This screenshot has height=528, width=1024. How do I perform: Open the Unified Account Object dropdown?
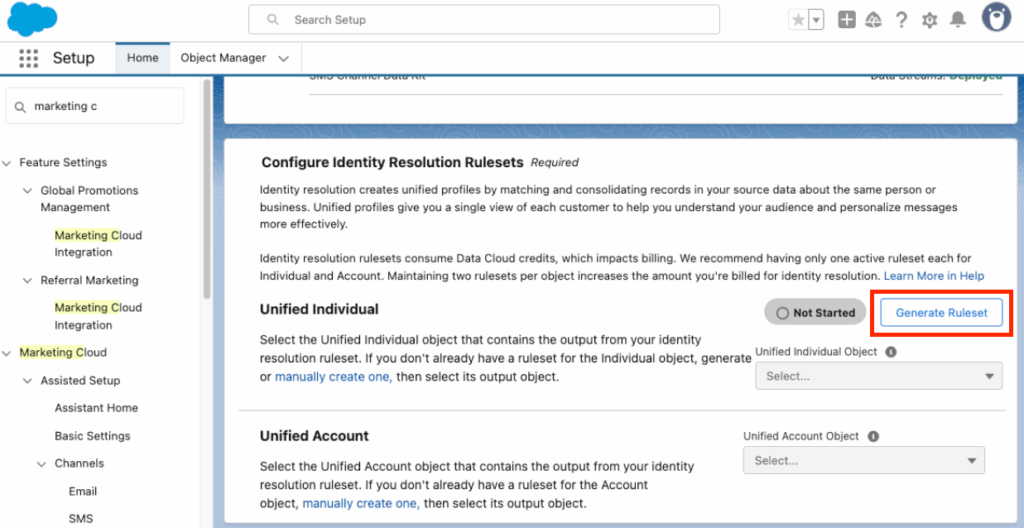pos(863,461)
